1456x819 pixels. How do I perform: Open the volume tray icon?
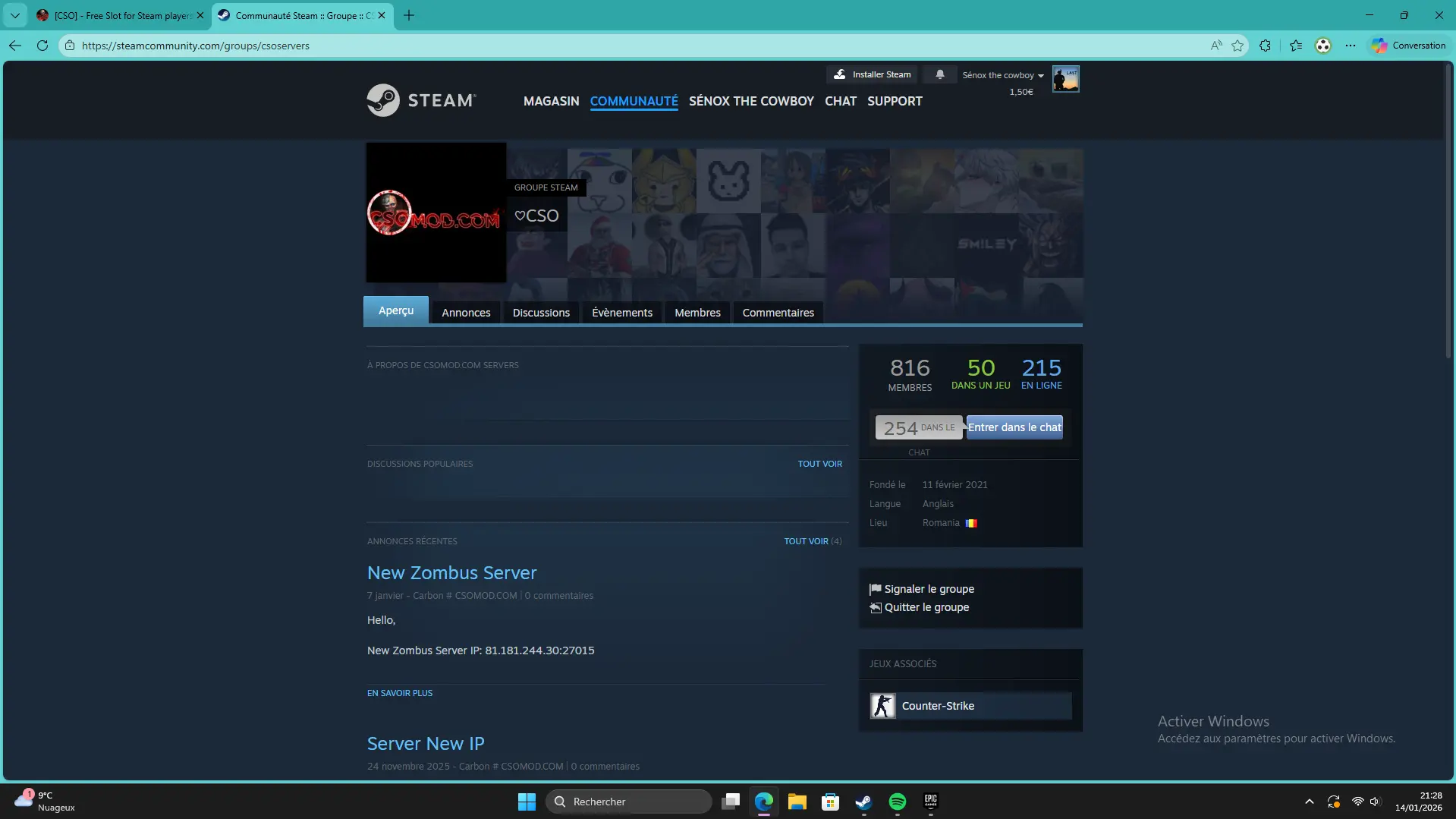click(1375, 802)
